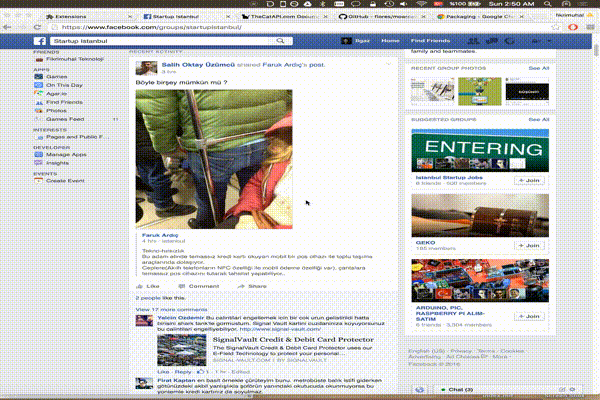Open the shared post photo
The height and width of the screenshot is (400, 600).
pos(214,159)
